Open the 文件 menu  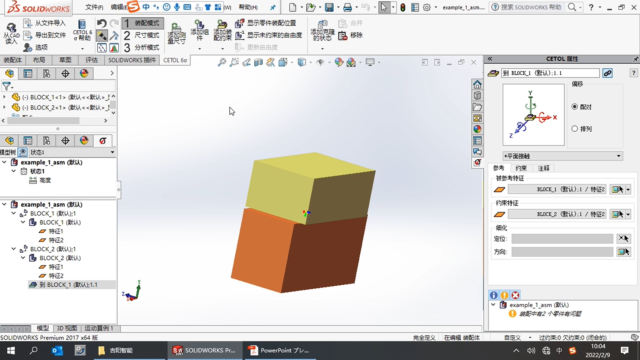pos(94,7)
